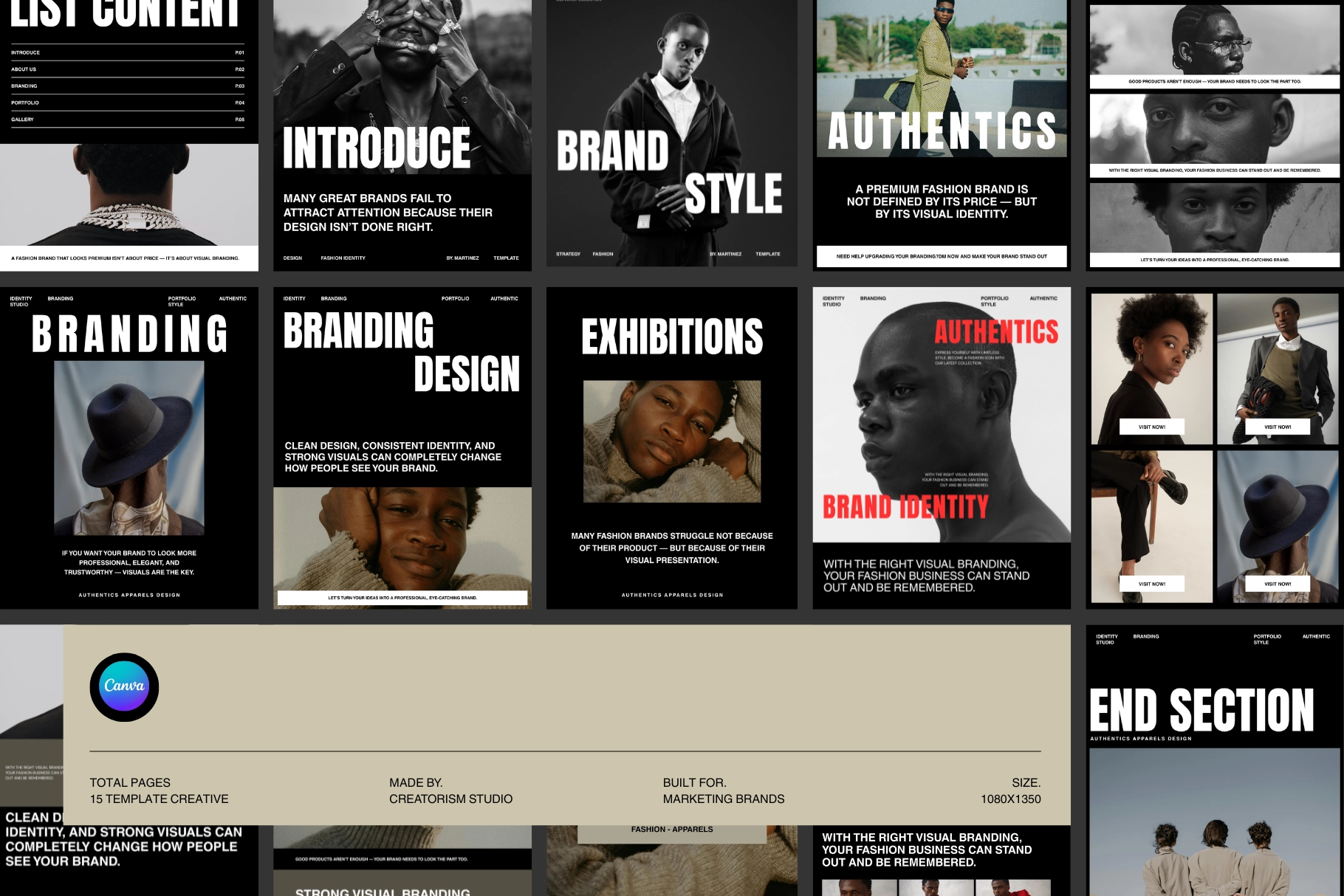
Task: Select the Exhibitions template thumbnail
Action: [672, 447]
